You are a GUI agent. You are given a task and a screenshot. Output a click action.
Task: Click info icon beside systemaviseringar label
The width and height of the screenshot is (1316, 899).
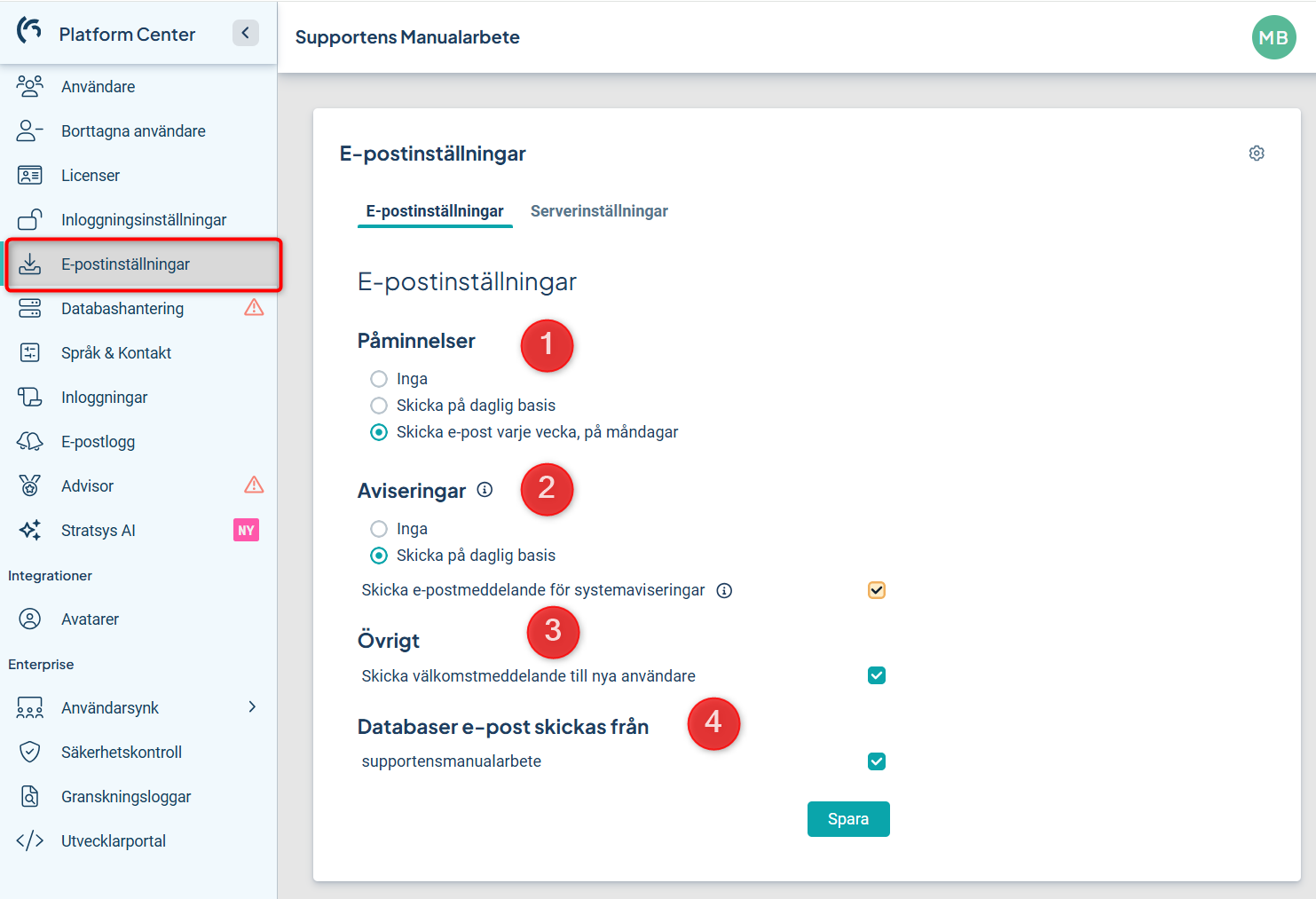(724, 591)
